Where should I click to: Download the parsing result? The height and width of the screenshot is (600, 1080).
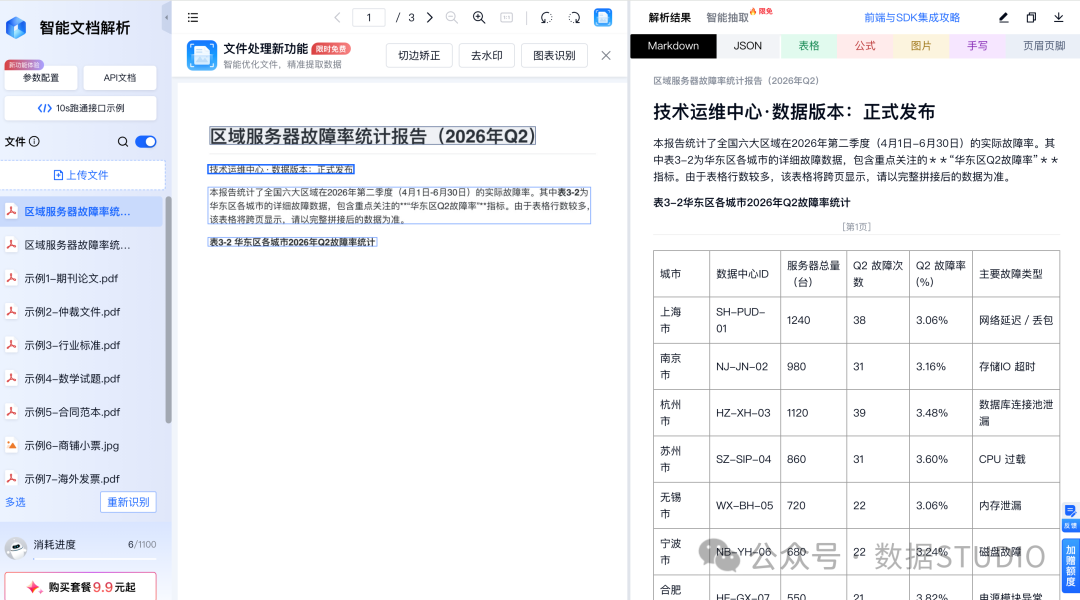[x=1059, y=17]
